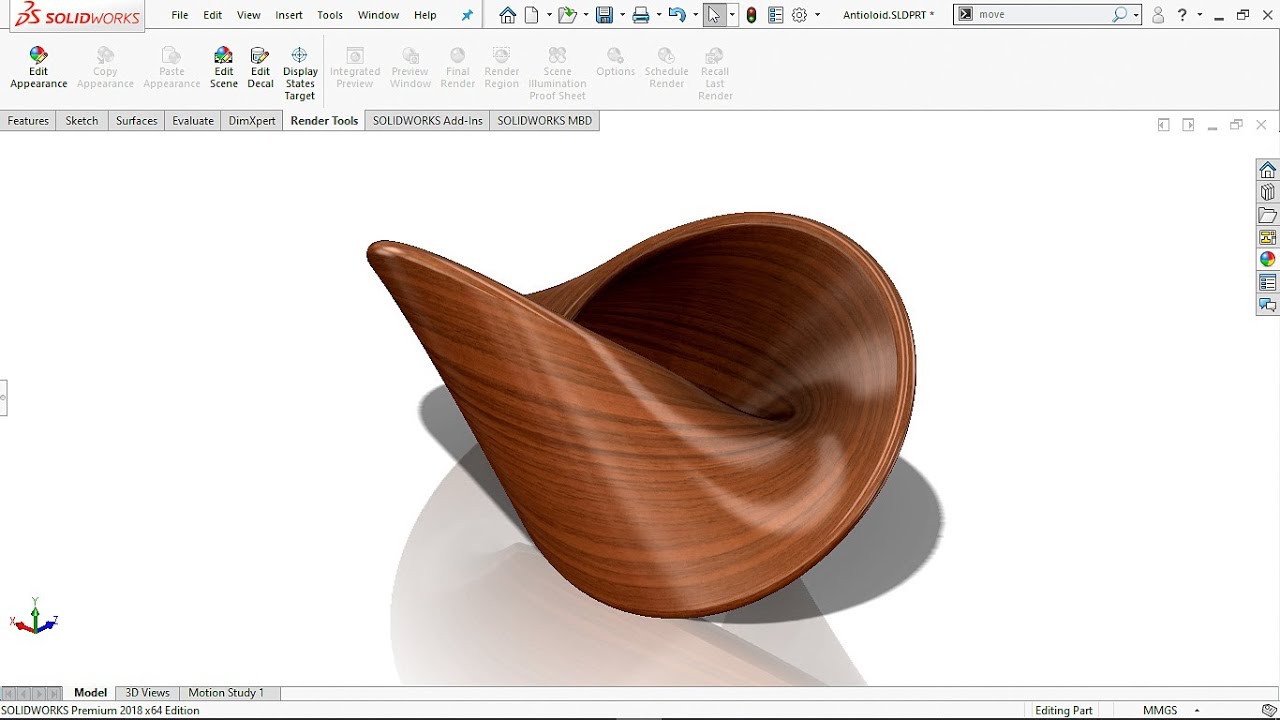Open the View Palette task pane icon

click(1268, 237)
